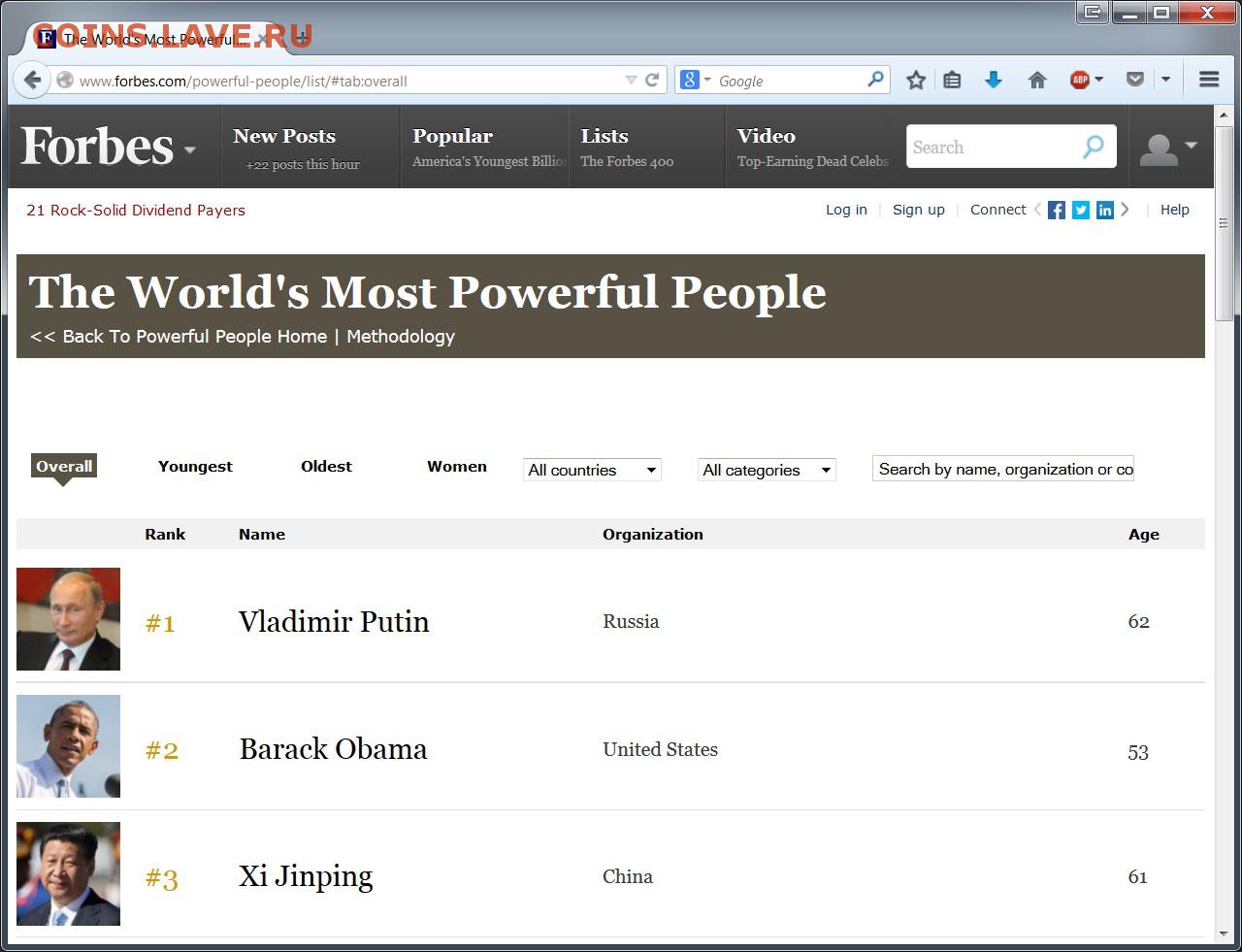This screenshot has width=1242, height=952.
Task: Bookmark this page with the star icon
Action: click(x=915, y=81)
